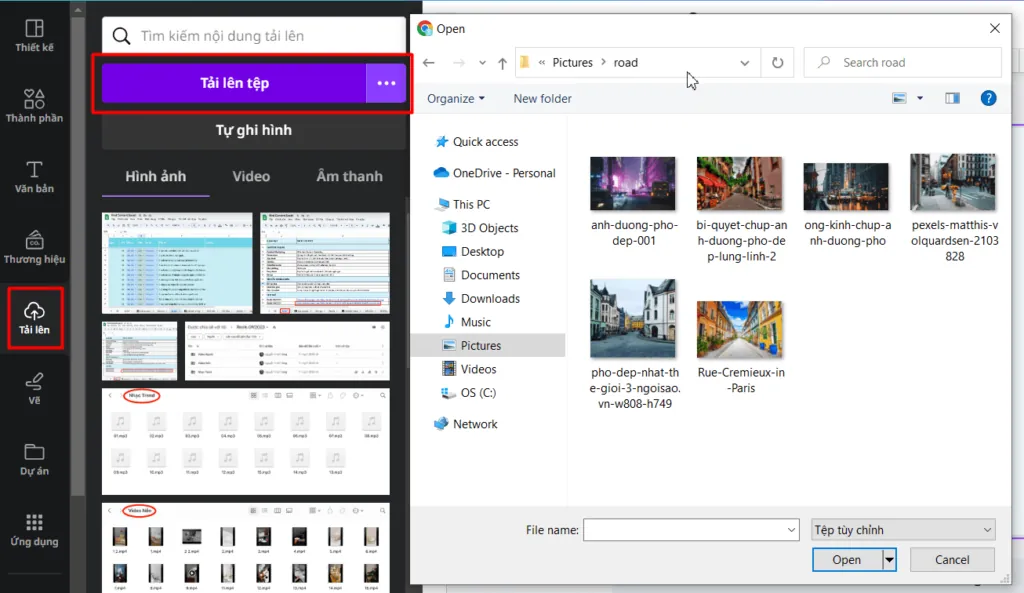The image size is (1024, 593).
Task: Toggle the preview pane icon
Action: (x=952, y=98)
